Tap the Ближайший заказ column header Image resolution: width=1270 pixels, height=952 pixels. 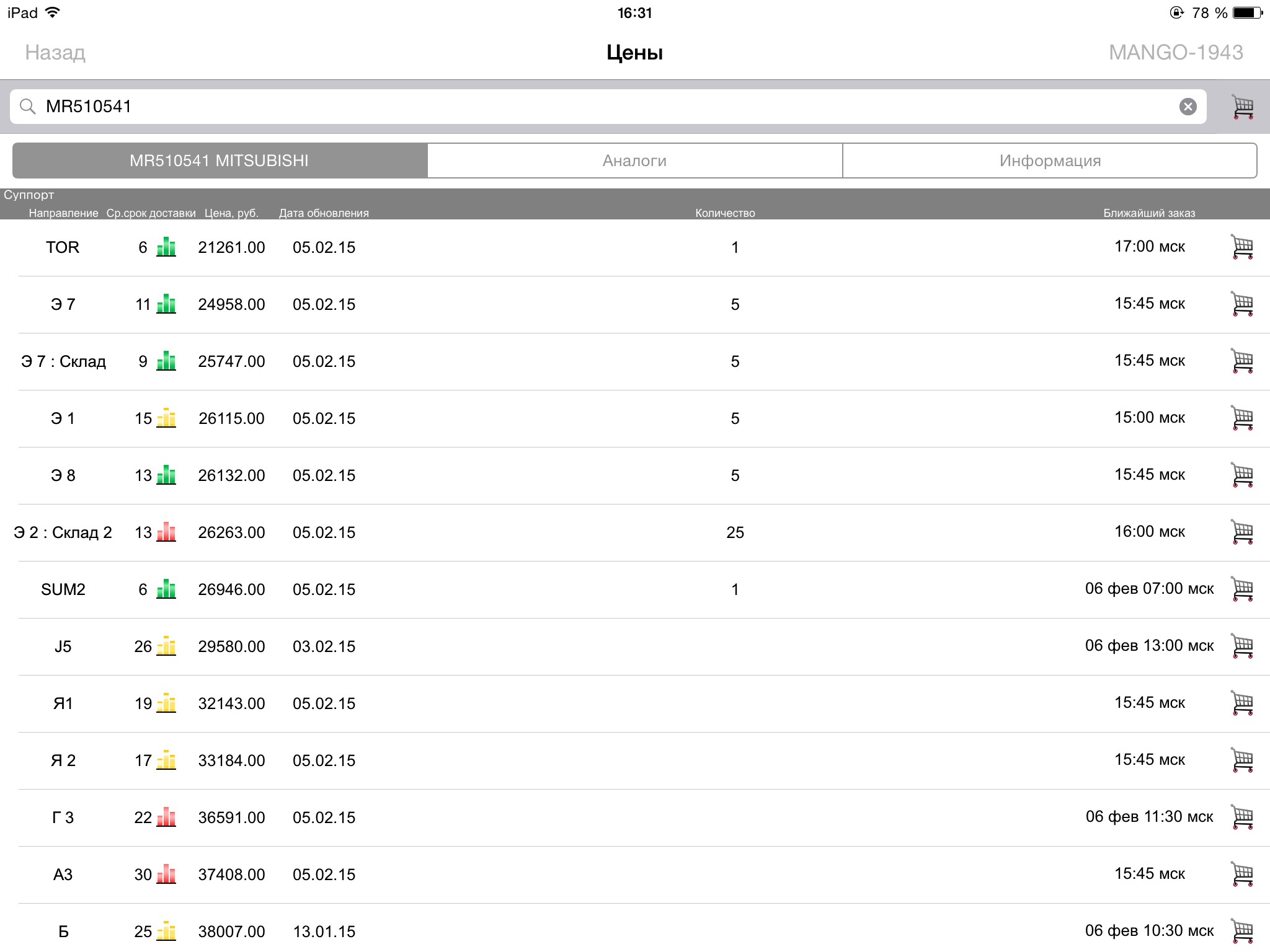[x=1148, y=213]
